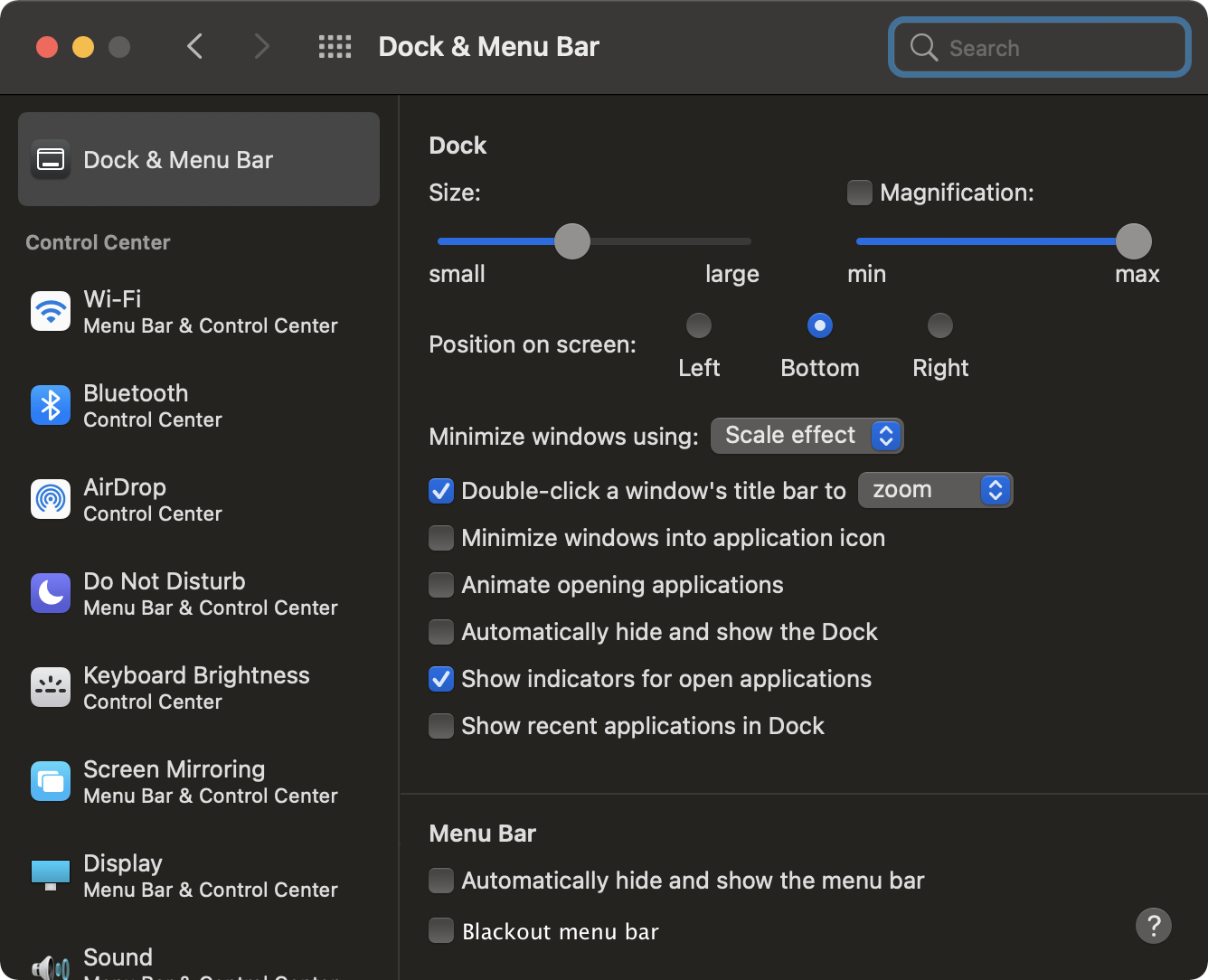Click the Dock Size slider handle
Screen dimensions: 1208x980
[x=571, y=241]
